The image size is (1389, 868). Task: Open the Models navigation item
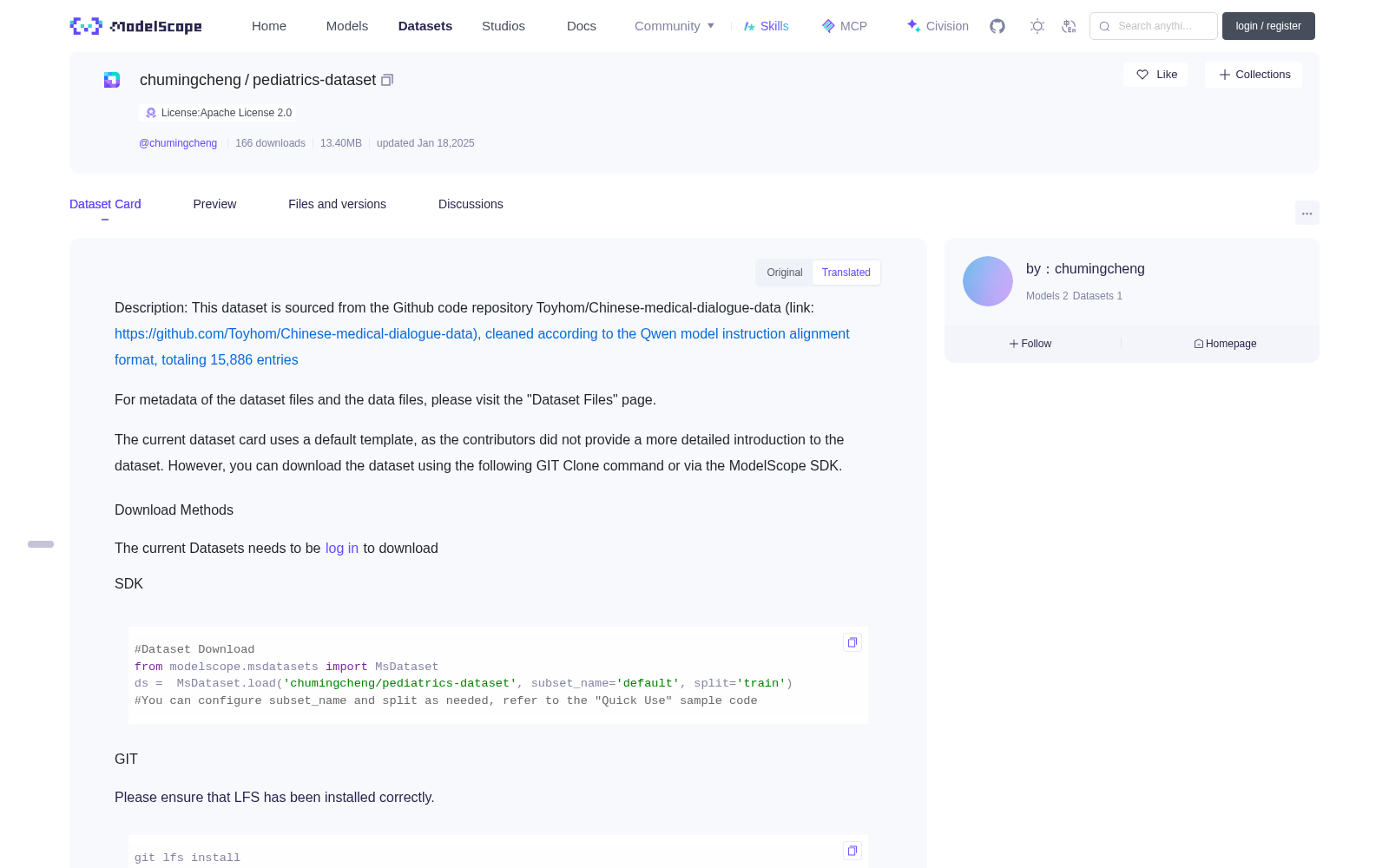point(347,26)
